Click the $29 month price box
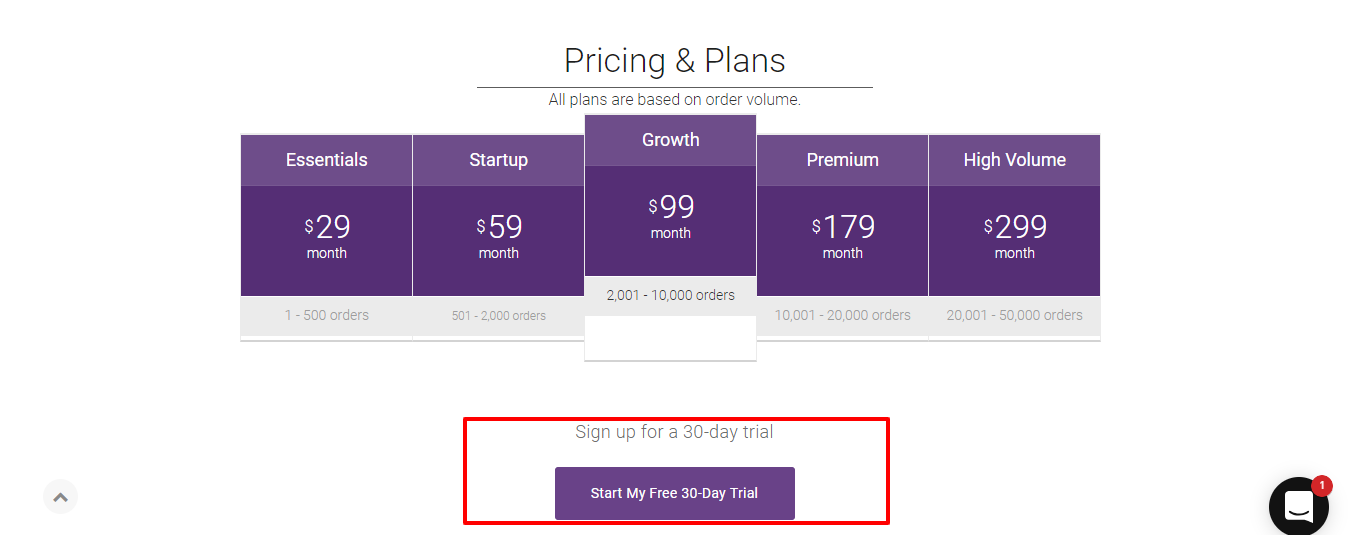Image resolution: width=1349 pixels, height=535 pixels. [x=326, y=238]
